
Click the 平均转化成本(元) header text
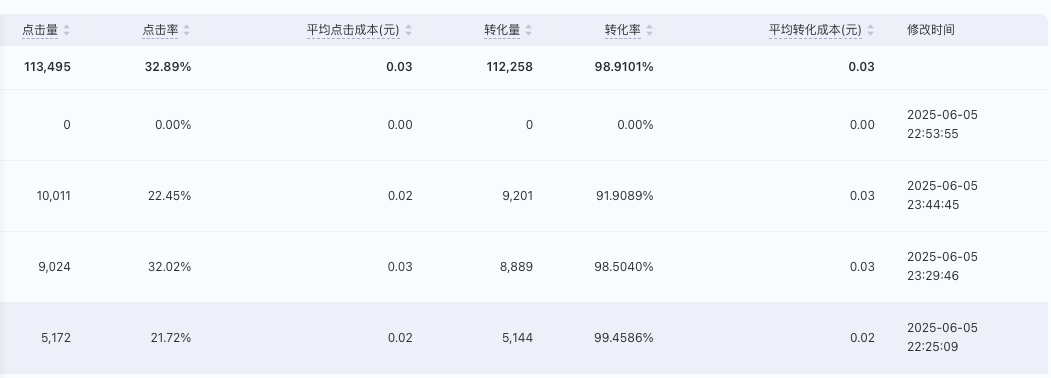815,30
